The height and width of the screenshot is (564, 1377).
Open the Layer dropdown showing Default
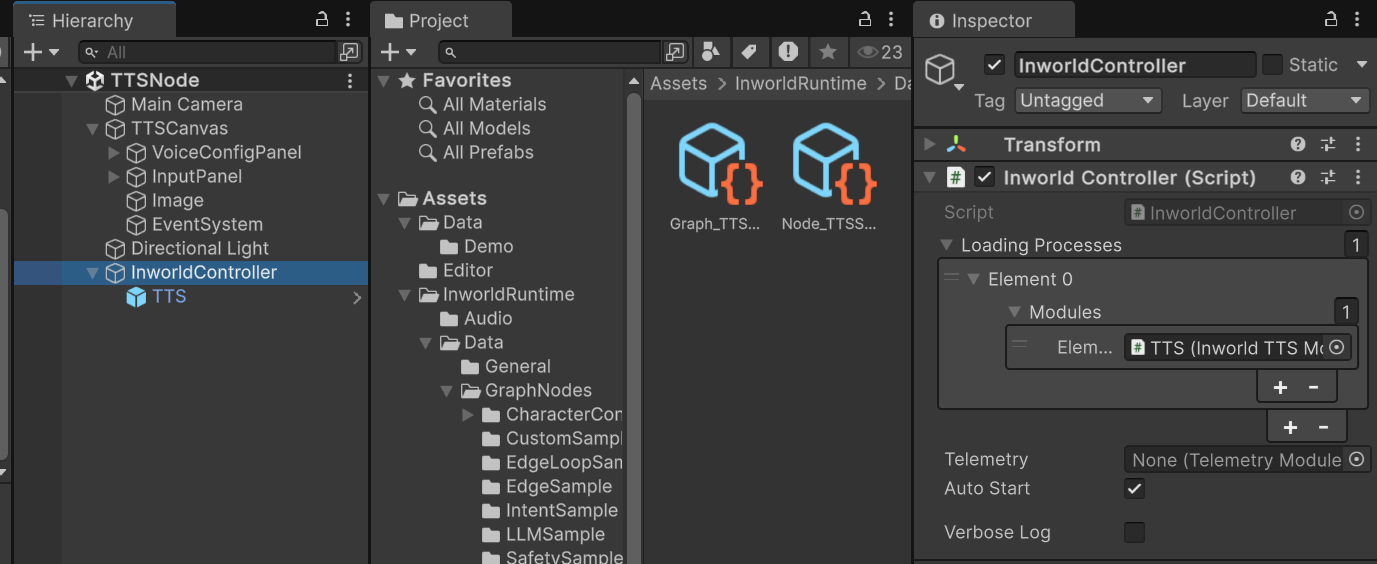pyautogui.click(x=1304, y=101)
